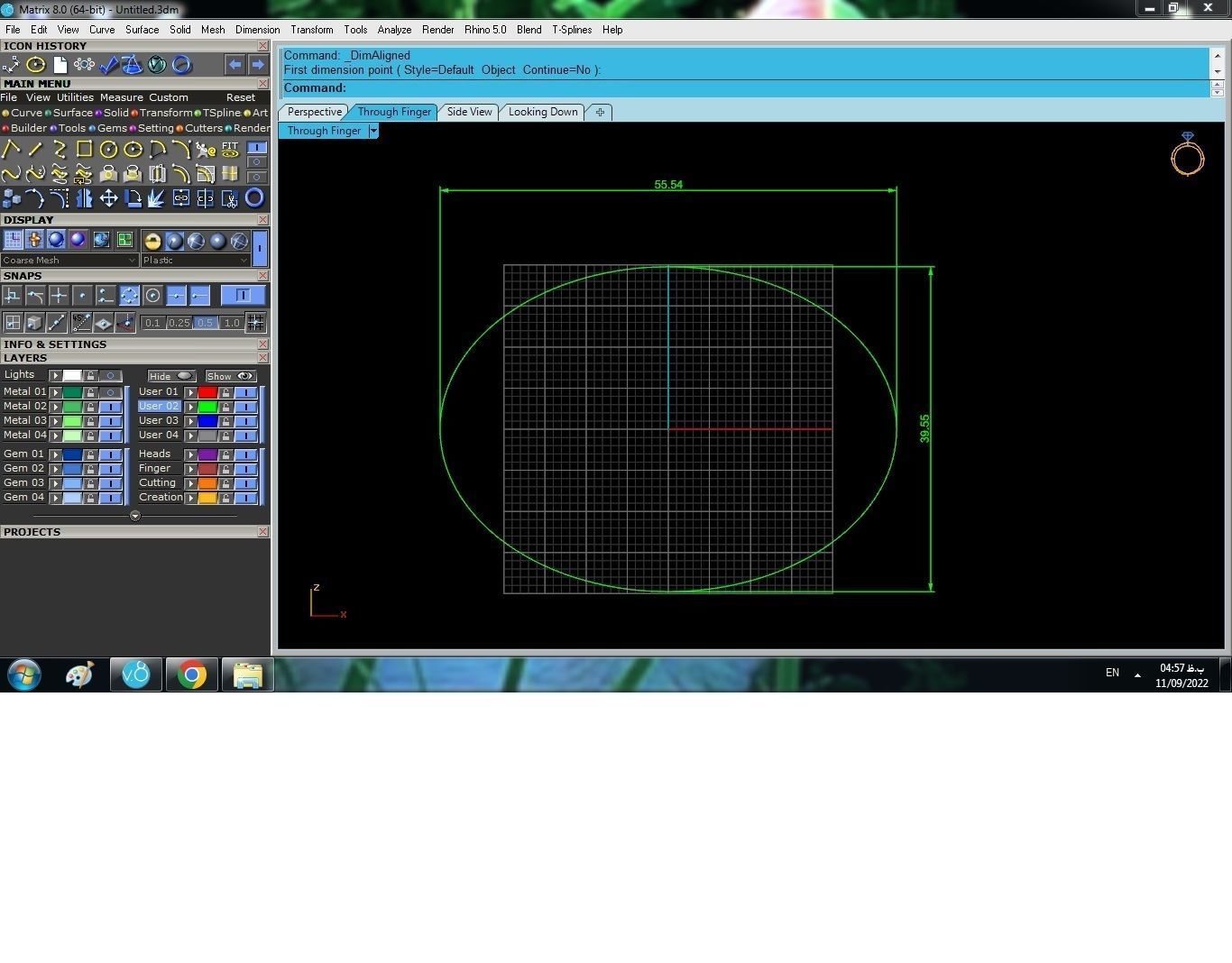Open the Dimension menu
This screenshot has width=1232, height=963.
click(x=257, y=30)
